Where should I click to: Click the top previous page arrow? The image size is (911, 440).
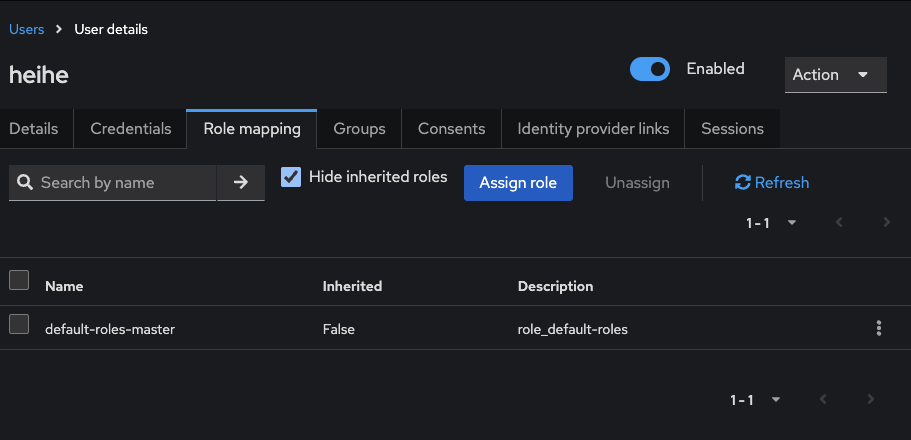point(839,222)
